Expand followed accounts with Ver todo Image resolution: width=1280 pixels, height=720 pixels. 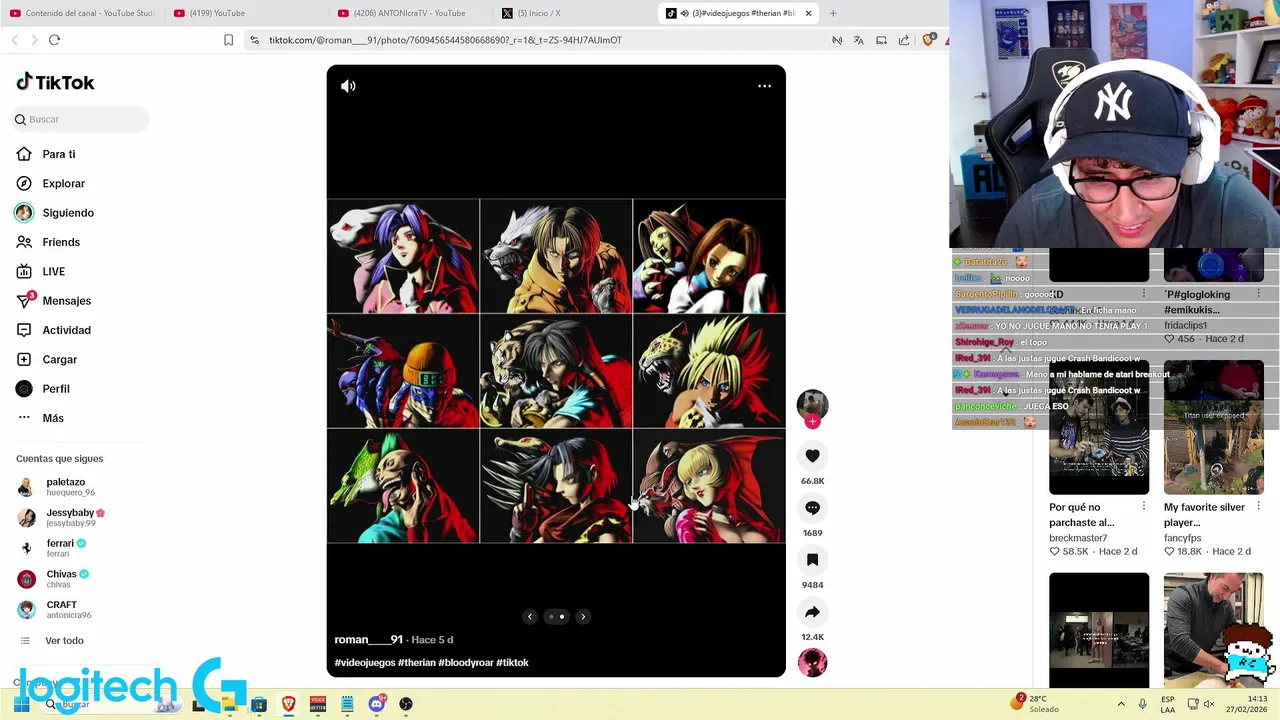click(64, 641)
